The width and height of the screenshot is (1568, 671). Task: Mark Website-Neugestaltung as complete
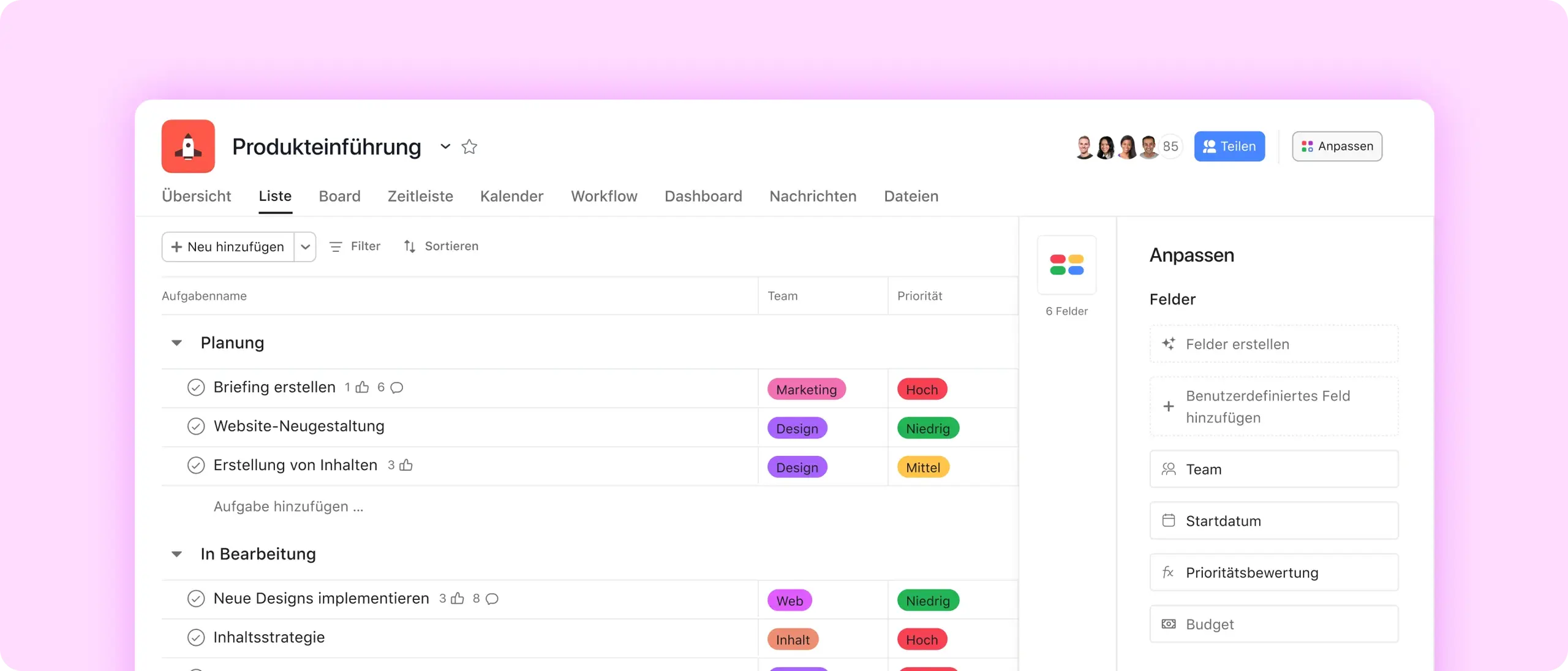click(196, 426)
